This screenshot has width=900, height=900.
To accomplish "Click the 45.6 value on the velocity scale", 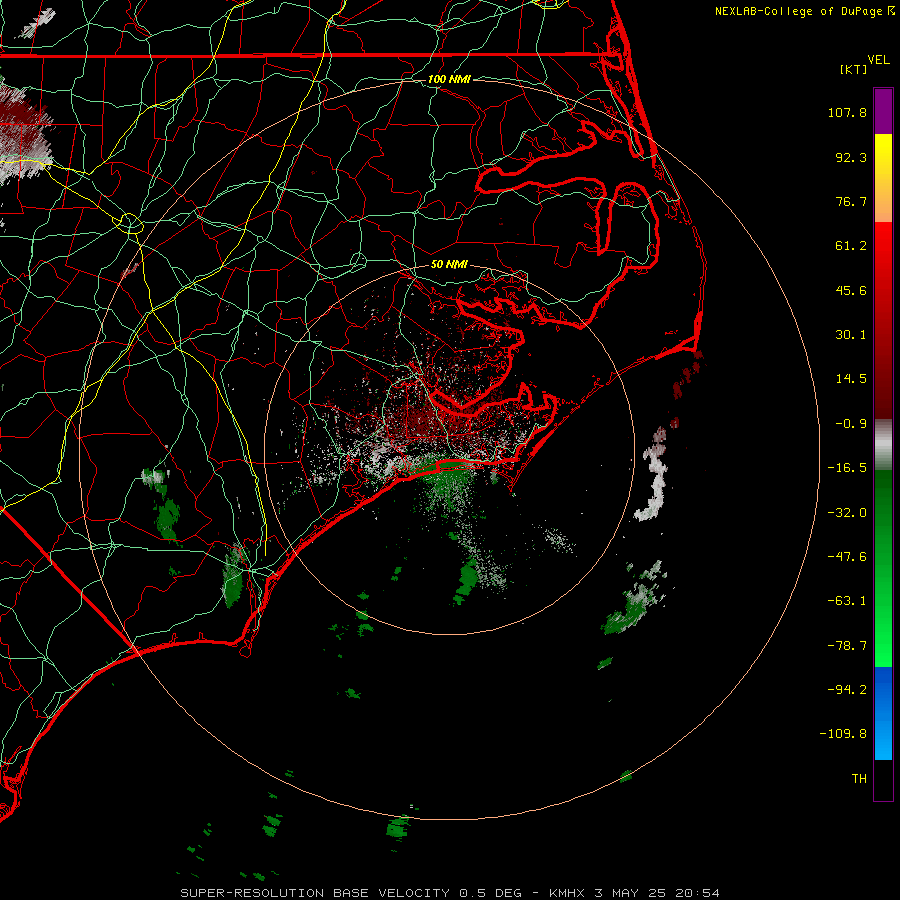I will (851, 290).
